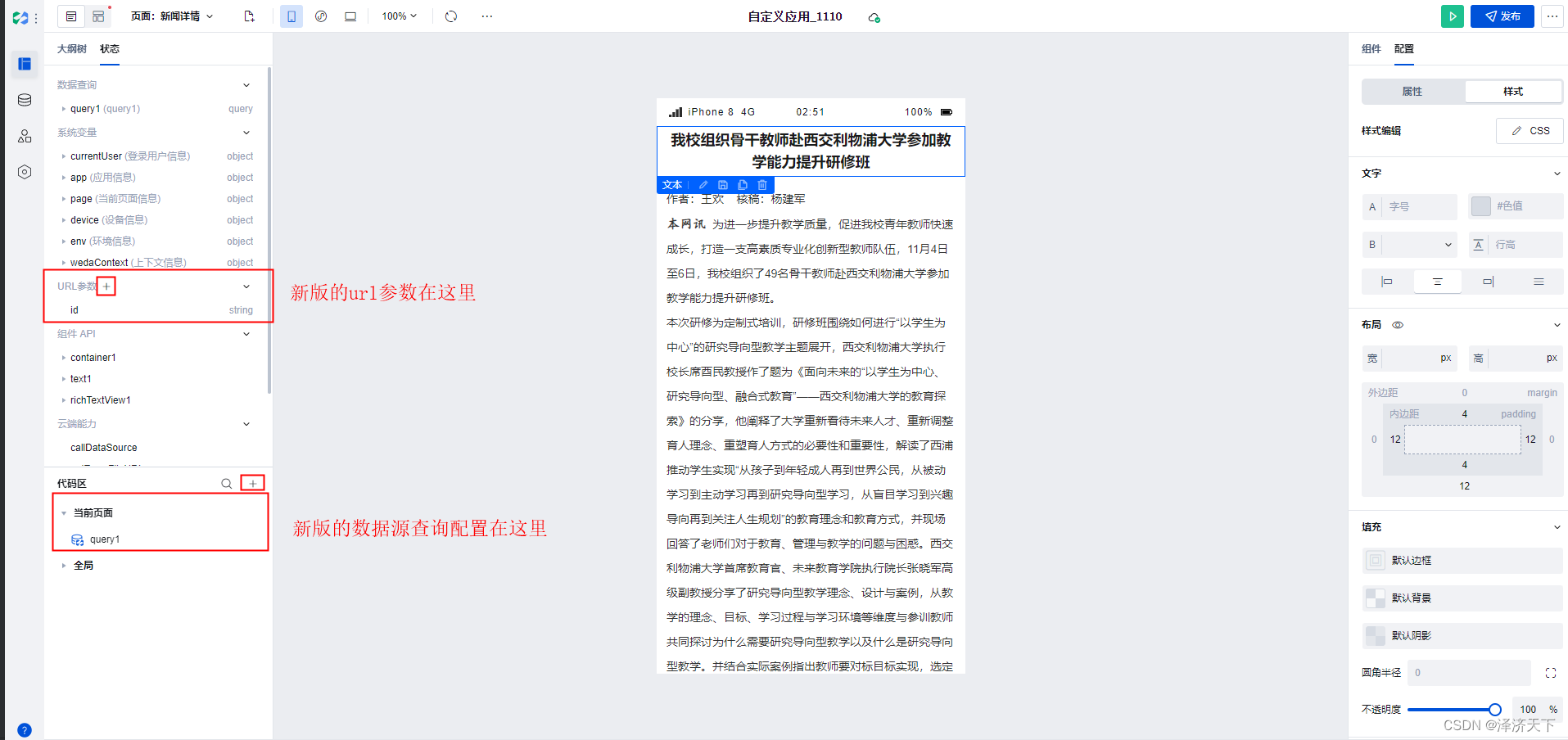
Task: Click the 发布 publish button
Action: [1502, 16]
